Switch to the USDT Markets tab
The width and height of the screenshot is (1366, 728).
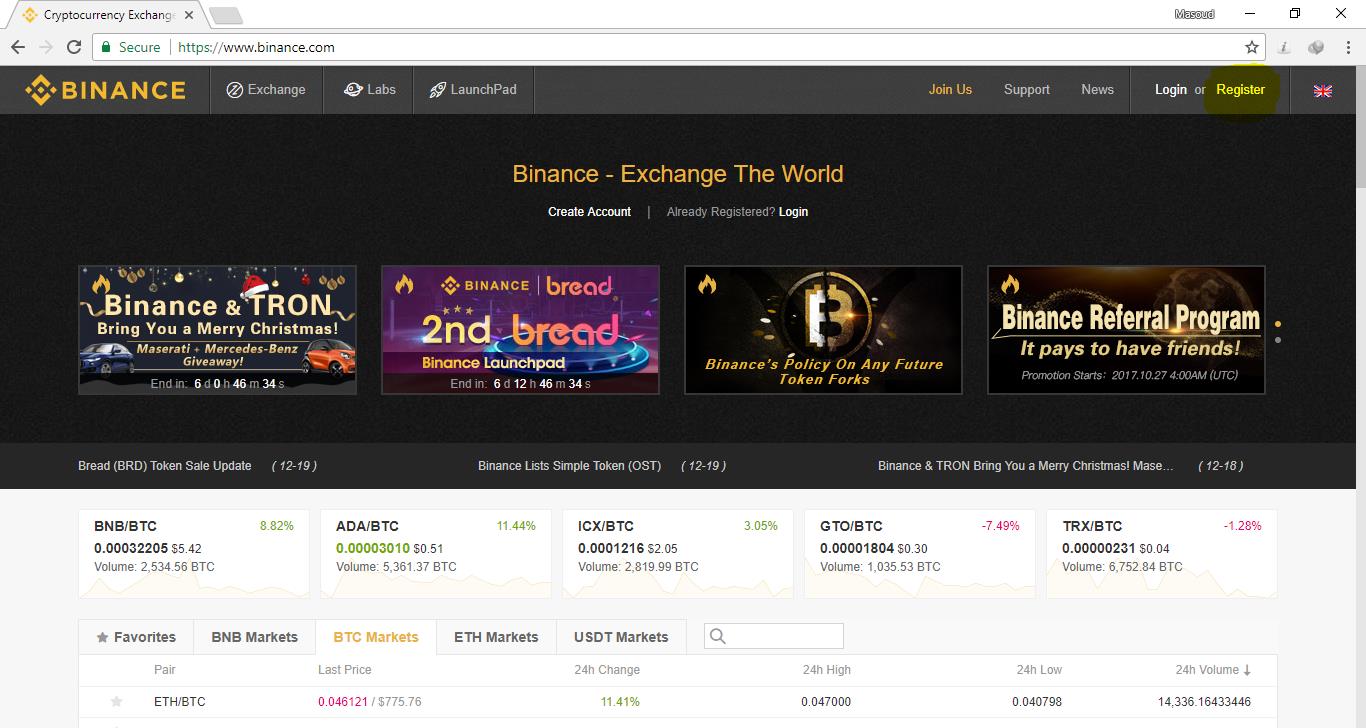(621, 637)
